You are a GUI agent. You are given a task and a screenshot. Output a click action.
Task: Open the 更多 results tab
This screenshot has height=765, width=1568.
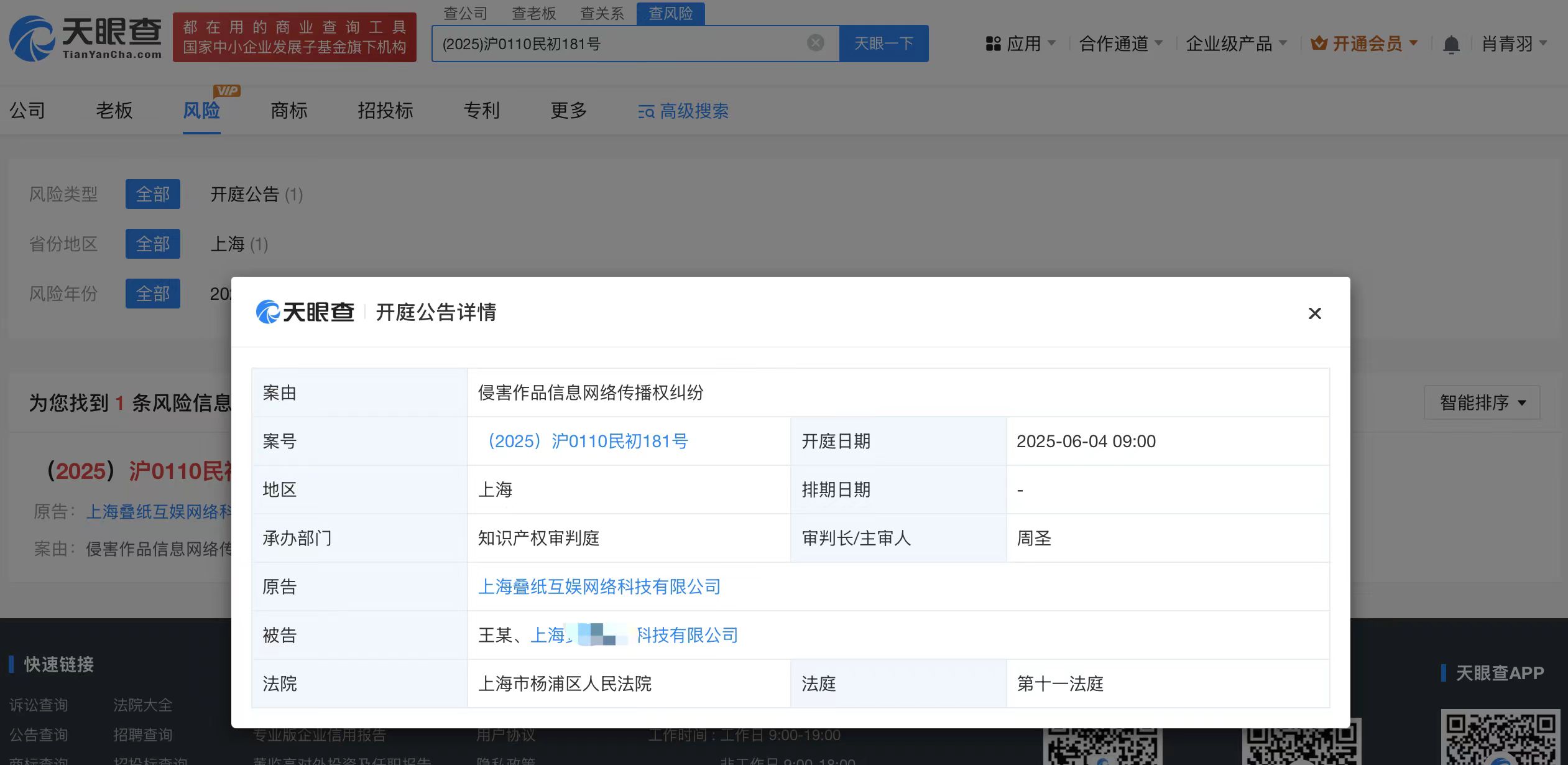click(x=569, y=111)
